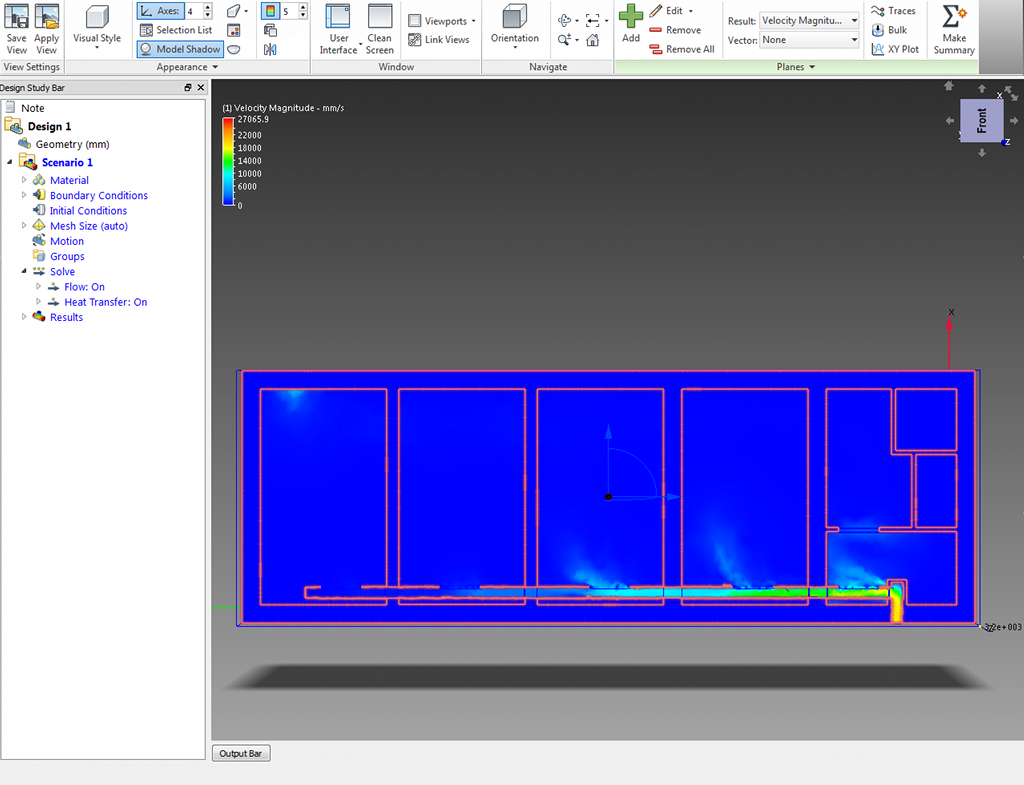Viewport: 1024px width, 785px height.
Task: Select Geometry (mm) in the tree
Action: click(x=72, y=144)
